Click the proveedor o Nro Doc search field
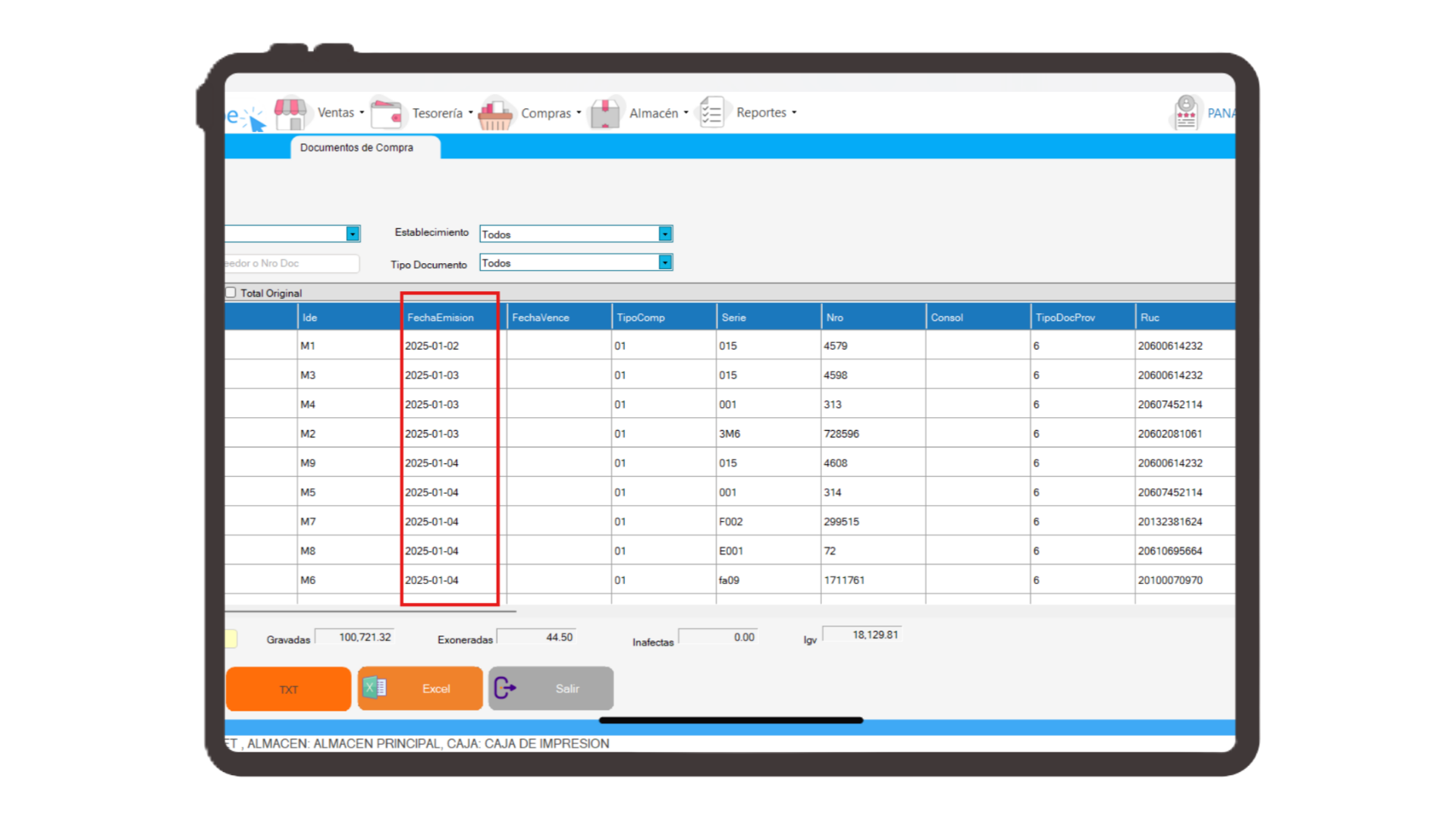1456x819 pixels. tap(291, 263)
